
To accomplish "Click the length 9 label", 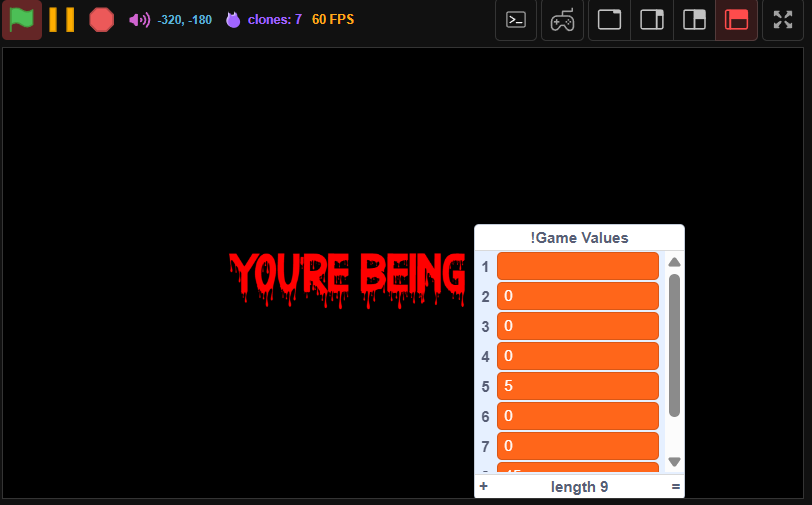I will point(579,487).
